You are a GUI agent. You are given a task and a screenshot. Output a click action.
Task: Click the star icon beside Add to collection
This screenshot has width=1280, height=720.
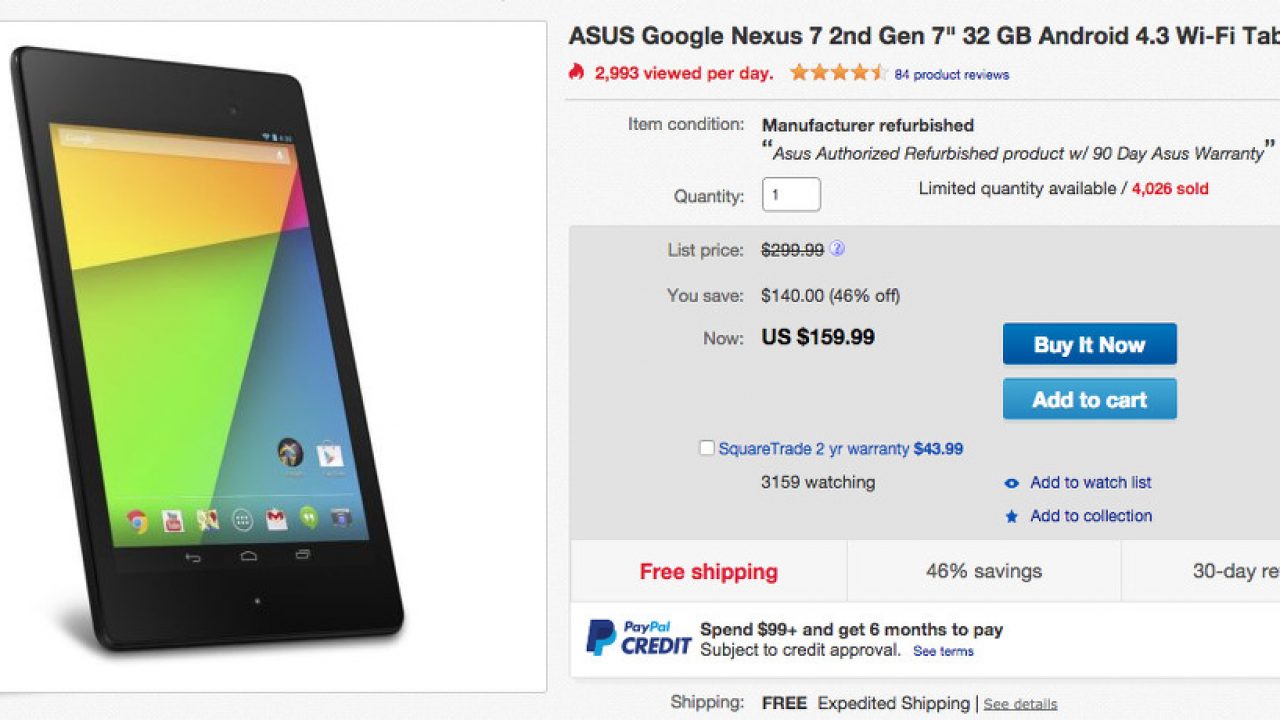click(1011, 516)
